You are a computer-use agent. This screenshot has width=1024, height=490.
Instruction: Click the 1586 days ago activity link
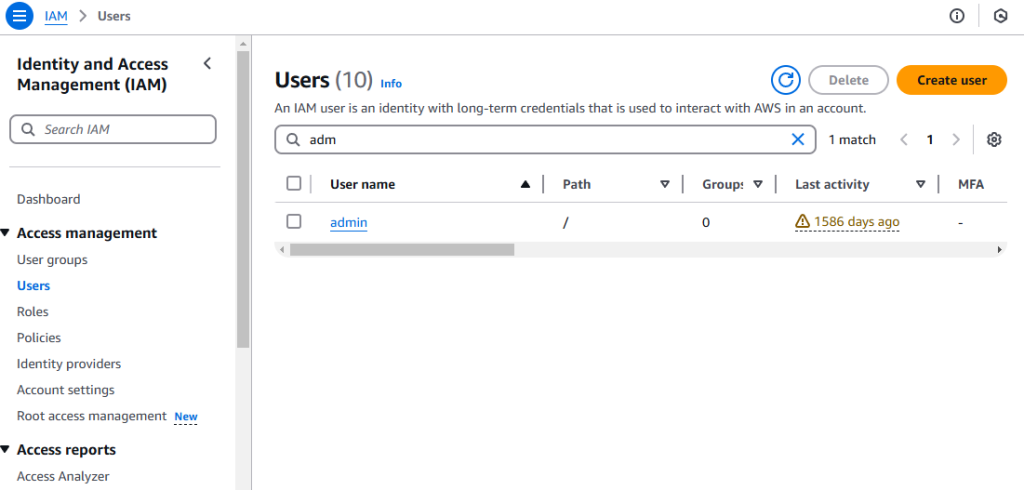[857, 222]
